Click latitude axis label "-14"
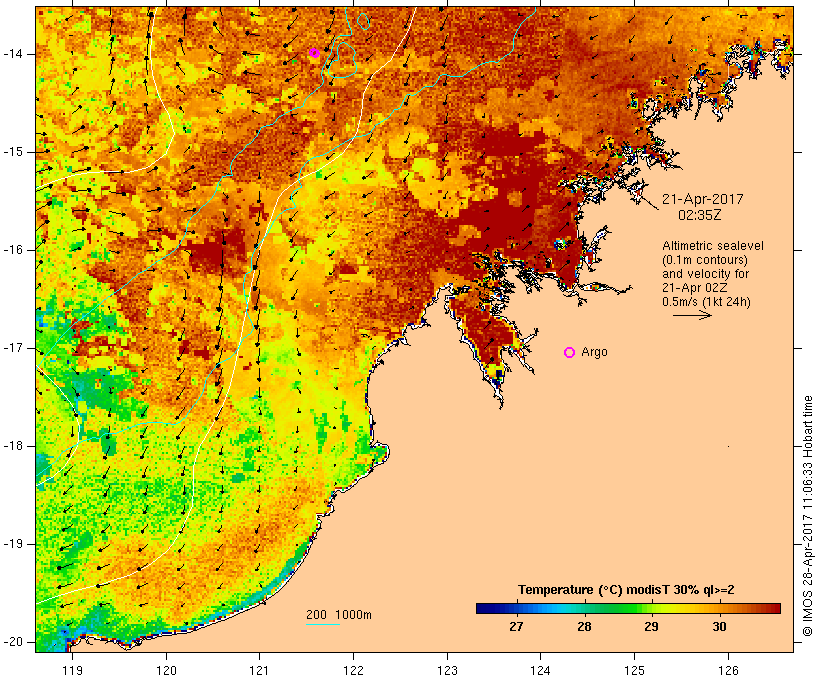This screenshot has width=820, height=680. [12, 54]
